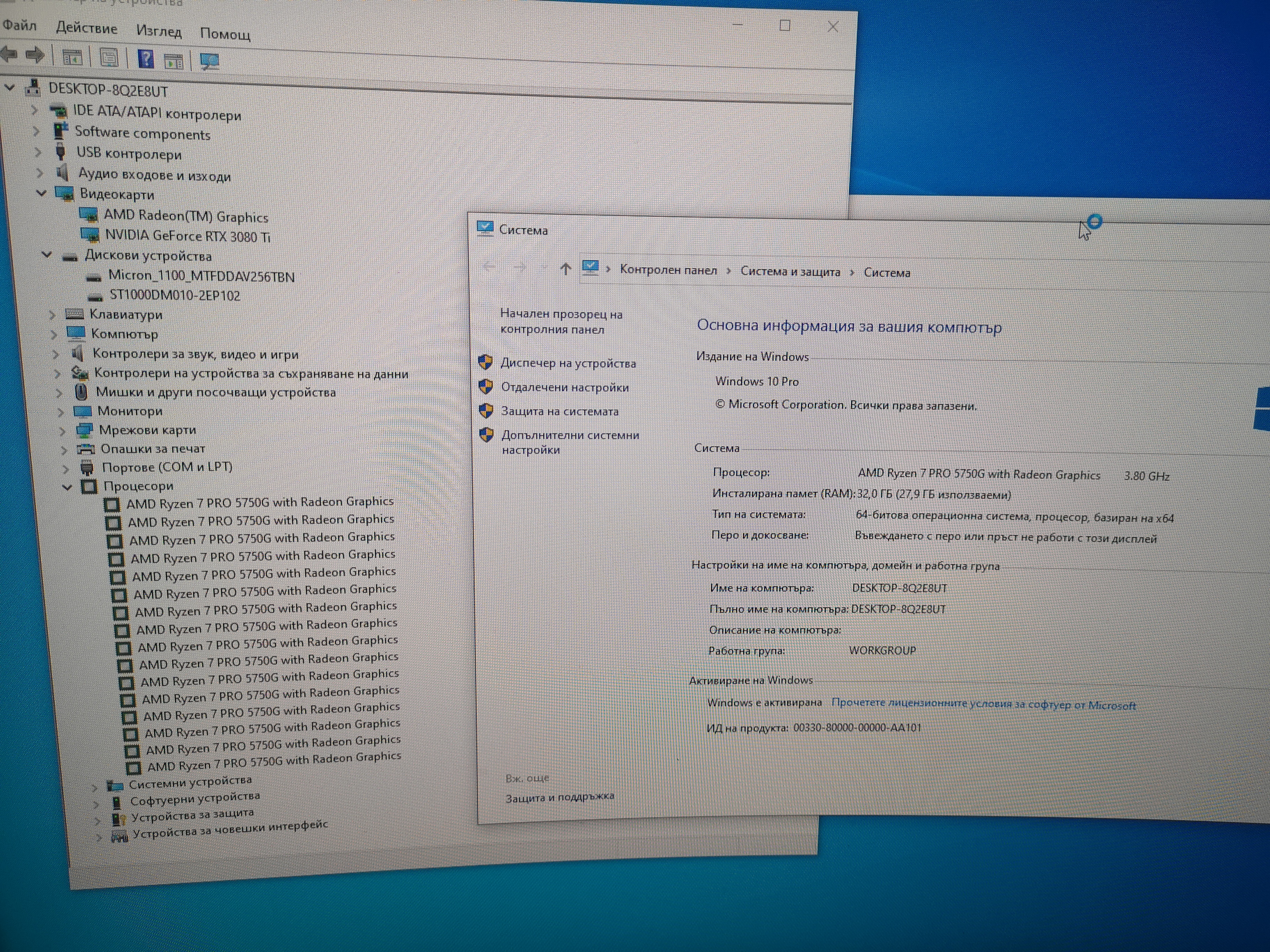Click the USB контролери device icon

pos(60,152)
